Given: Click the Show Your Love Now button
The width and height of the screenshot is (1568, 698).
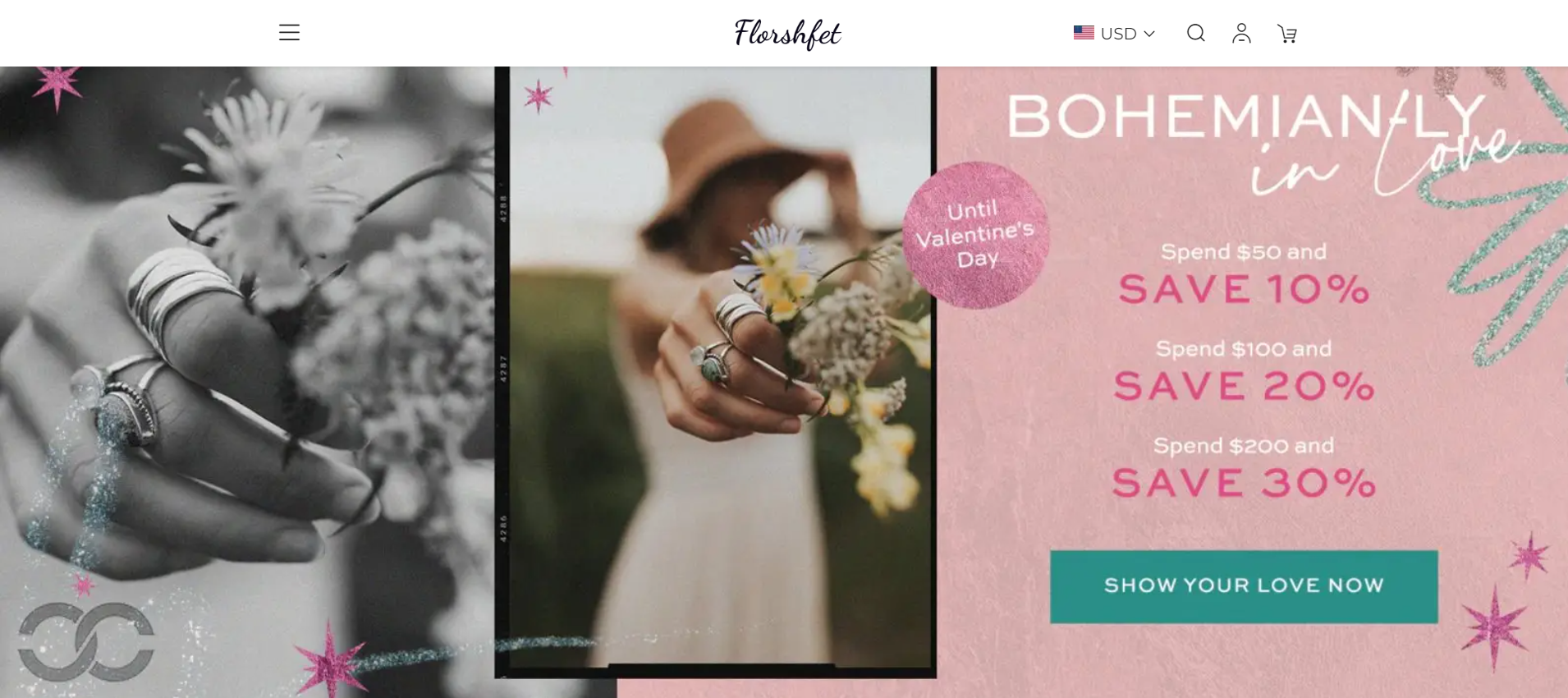Looking at the screenshot, I should tap(1244, 586).
